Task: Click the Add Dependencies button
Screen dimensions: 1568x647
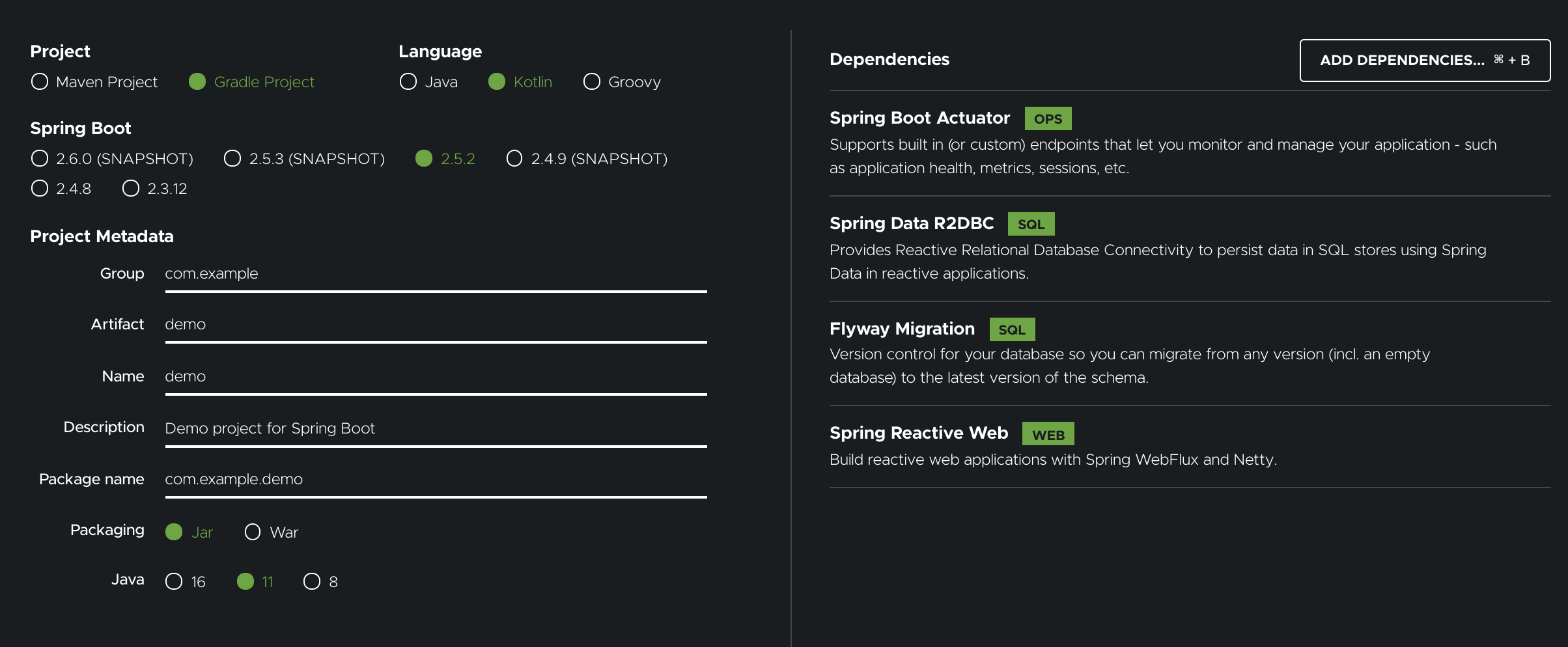Action: tap(1425, 61)
